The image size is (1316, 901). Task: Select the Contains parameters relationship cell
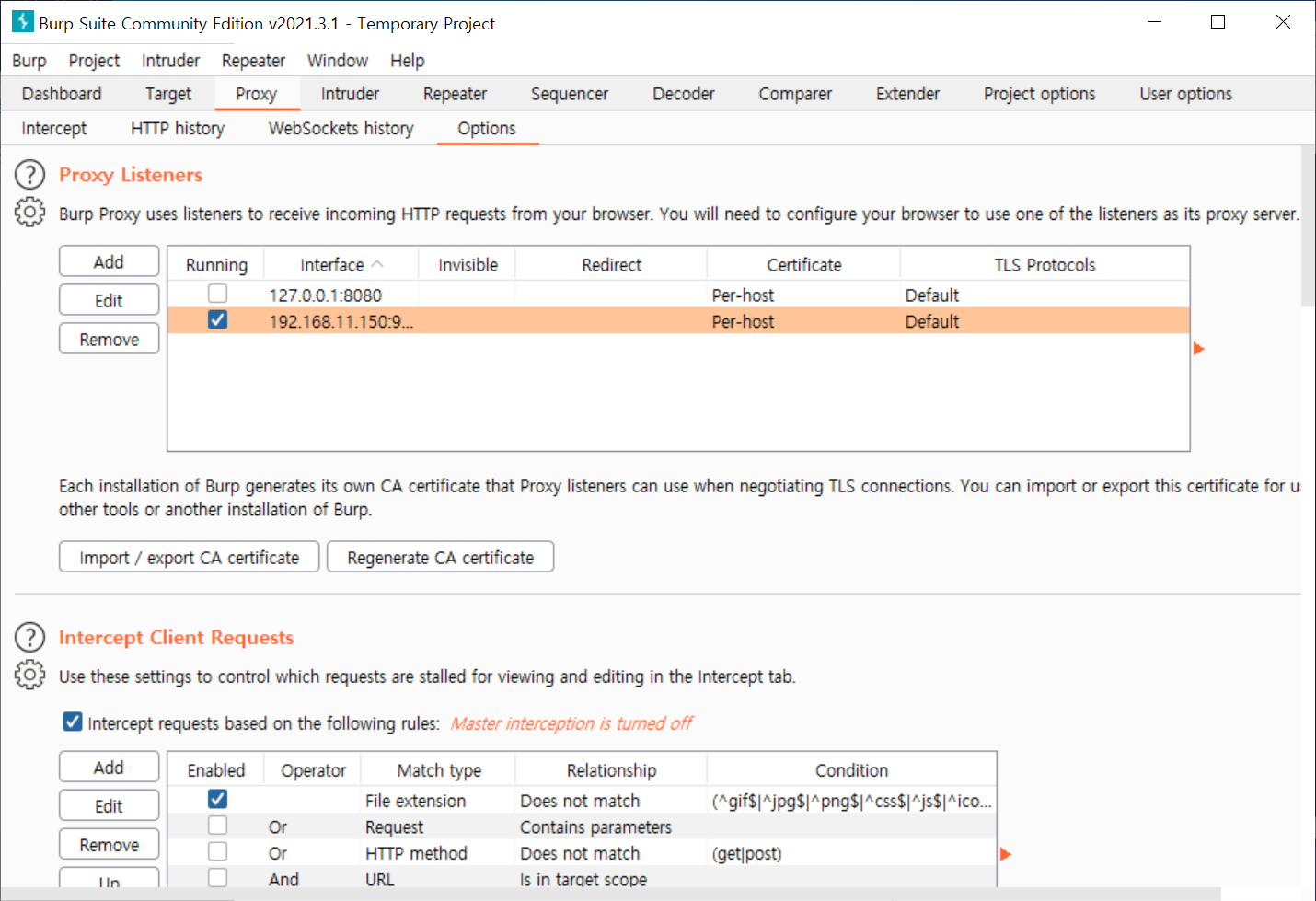pyautogui.click(x=611, y=827)
